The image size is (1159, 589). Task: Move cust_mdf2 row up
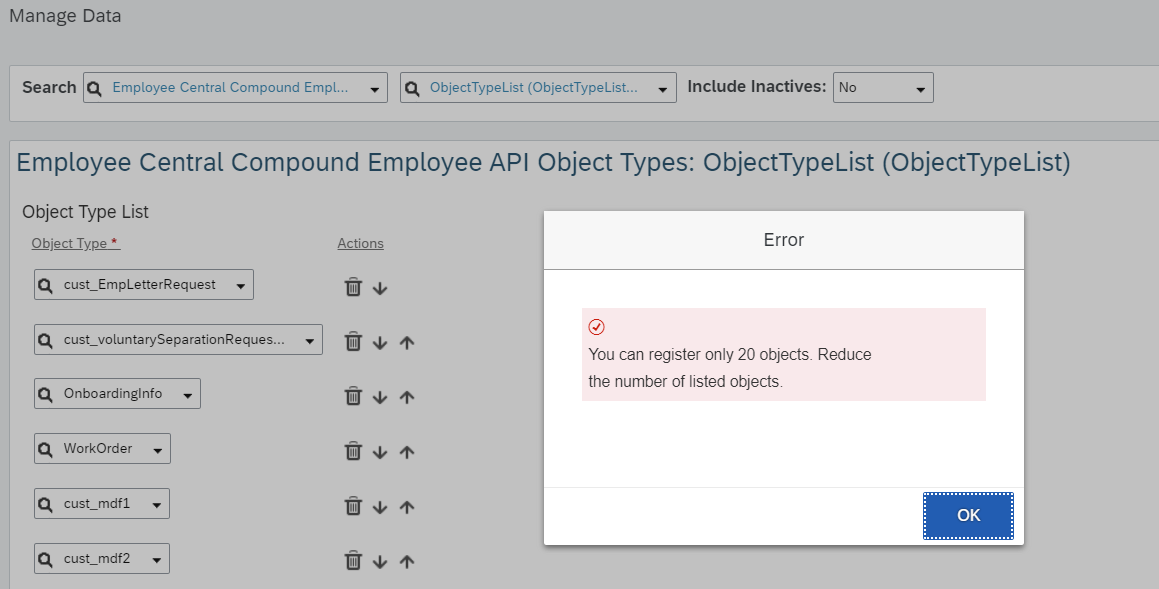click(407, 562)
